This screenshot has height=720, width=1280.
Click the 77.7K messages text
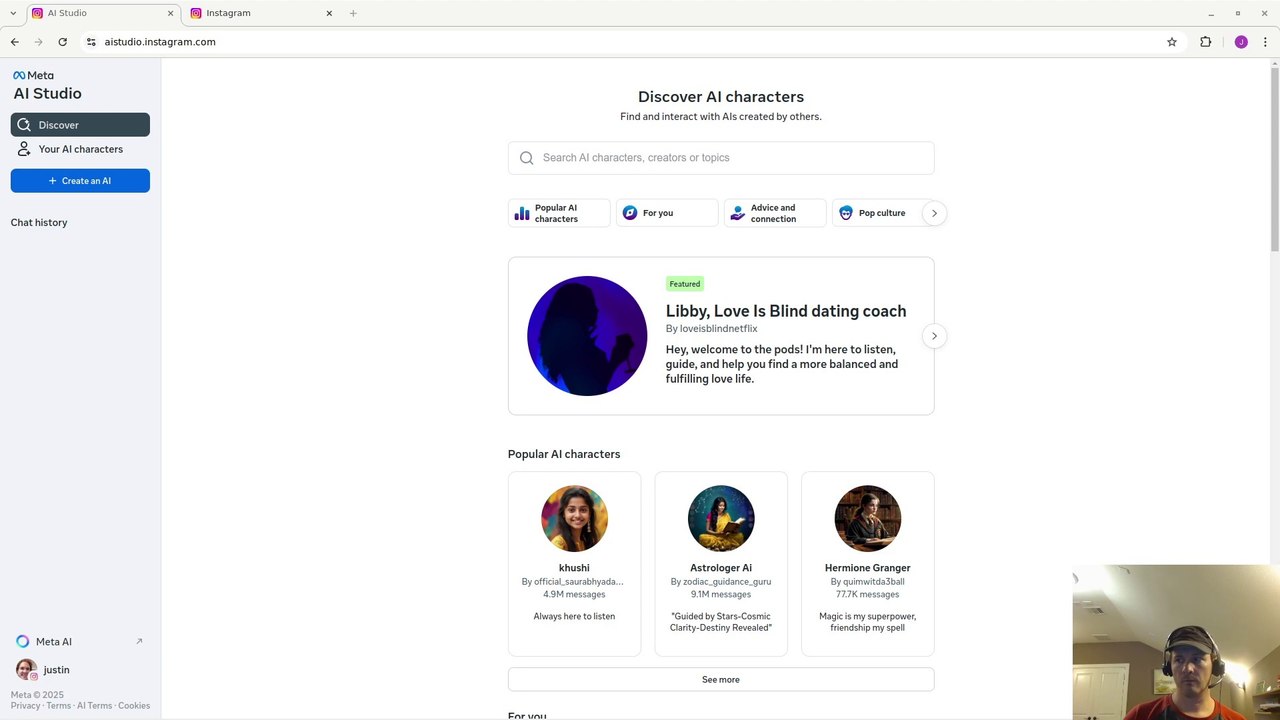(868, 595)
